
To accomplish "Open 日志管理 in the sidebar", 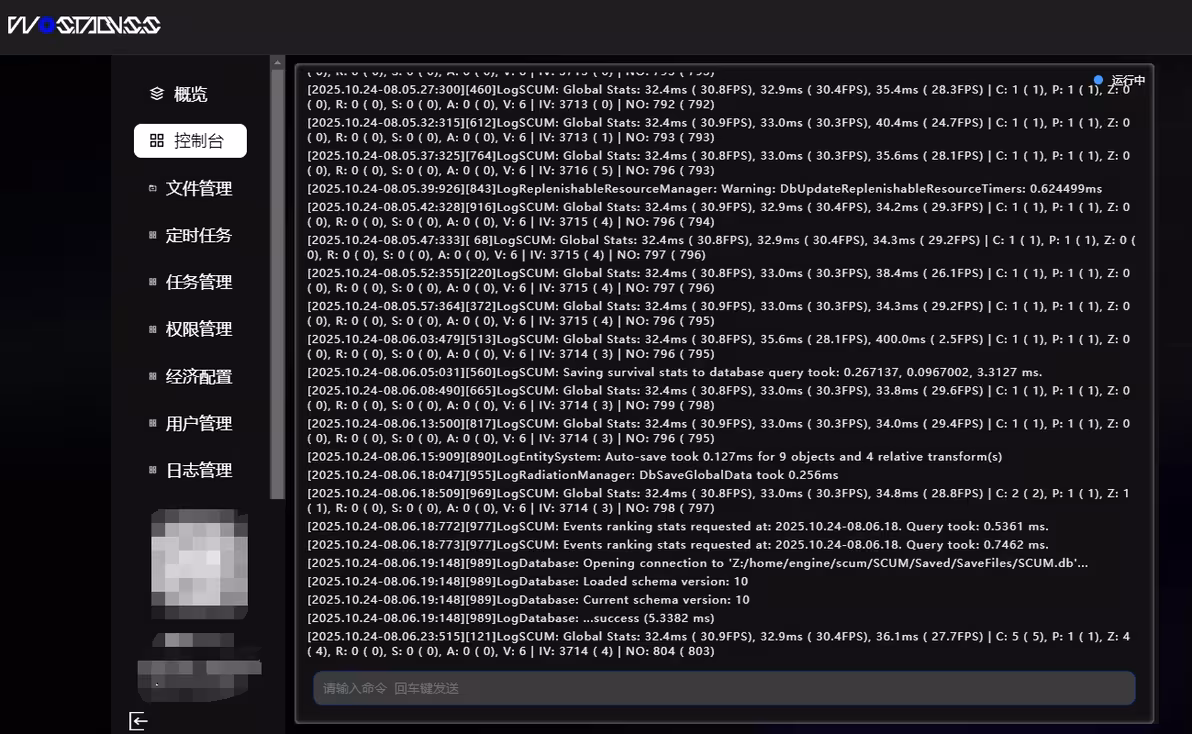I will (x=198, y=470).
